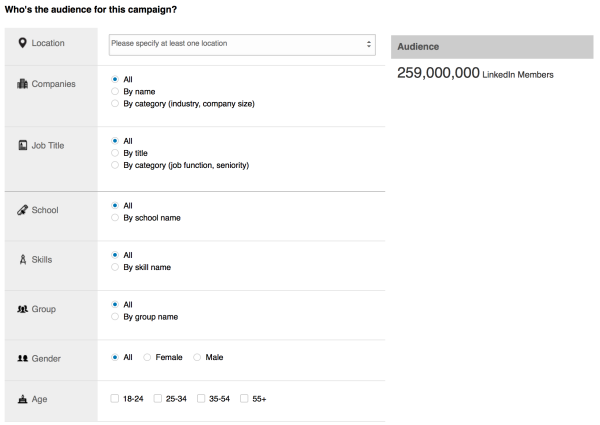Select By skill name option
This screenshot has height=425, width=600.
coord(115,267)
